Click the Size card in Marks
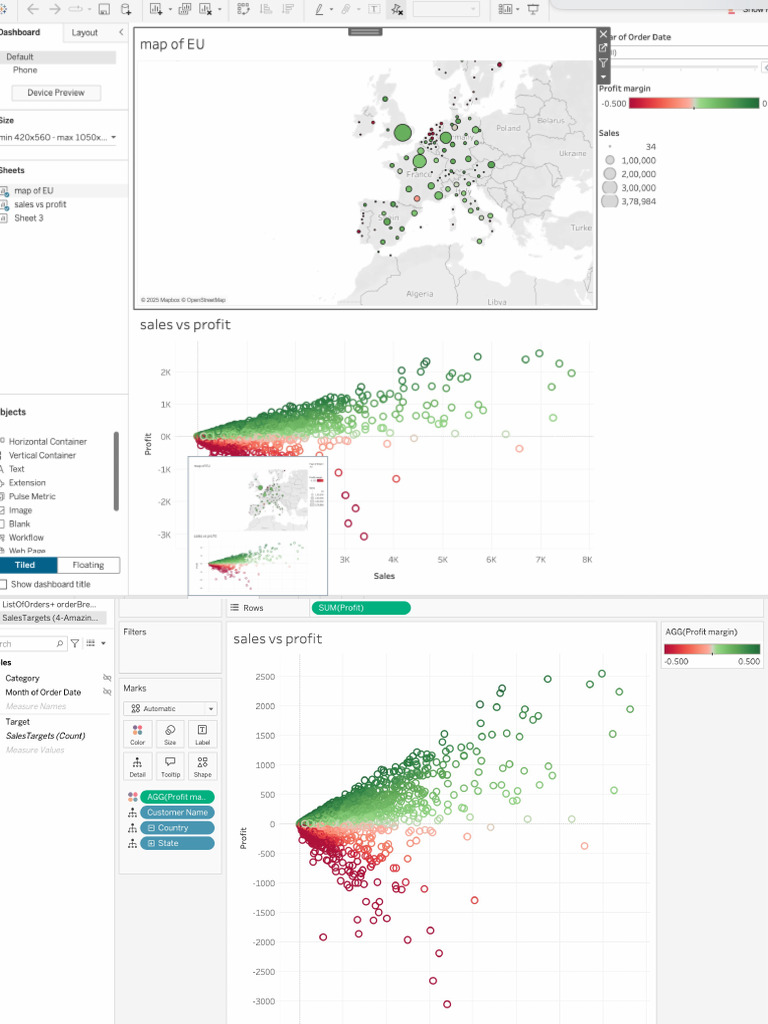The width and height of the screenshot is (768, 1024). coord(170,734)
